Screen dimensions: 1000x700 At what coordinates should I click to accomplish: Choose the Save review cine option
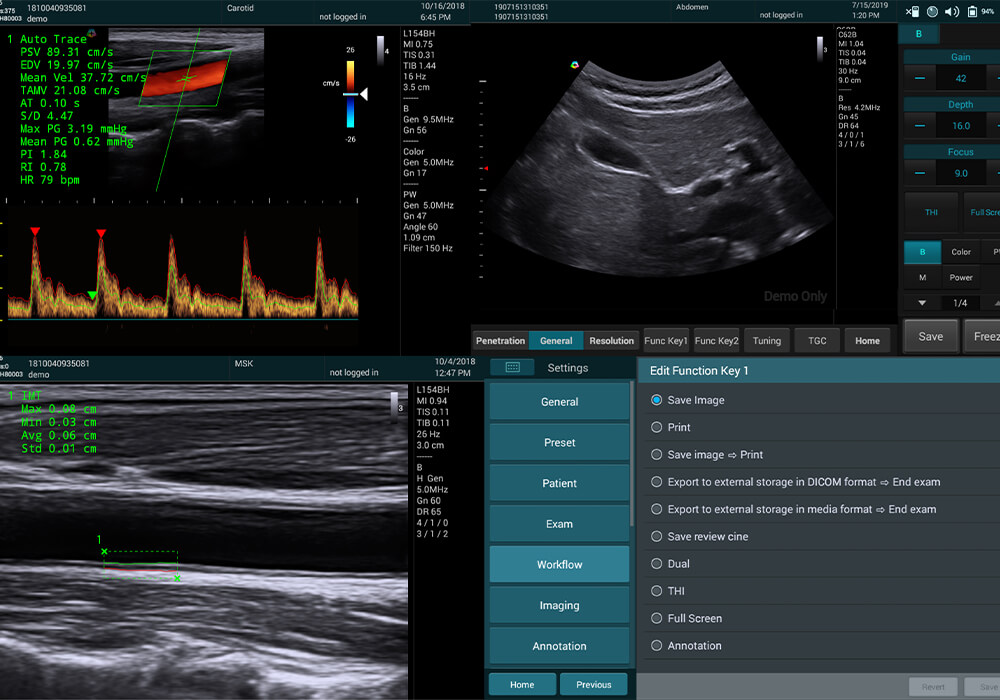click(657, 537)
